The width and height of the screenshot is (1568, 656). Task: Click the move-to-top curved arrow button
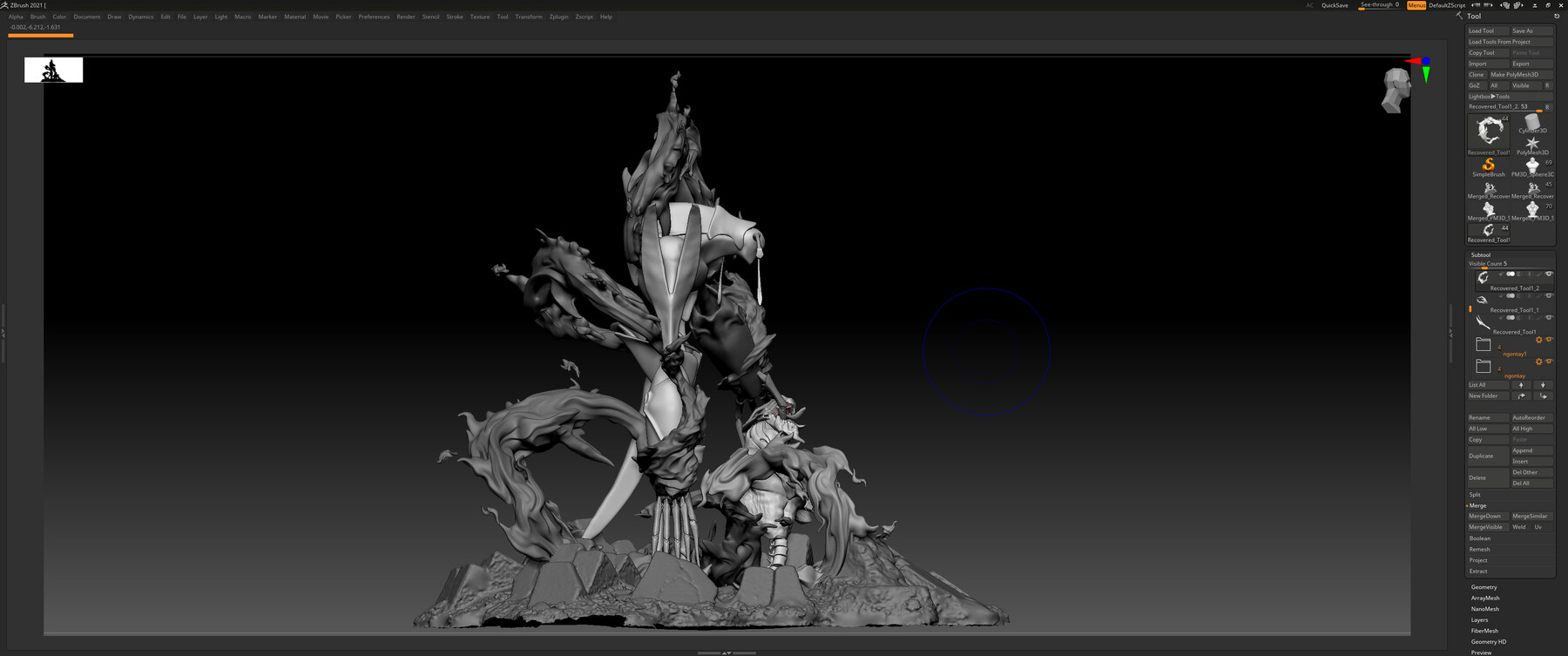tap(1521, 396)
